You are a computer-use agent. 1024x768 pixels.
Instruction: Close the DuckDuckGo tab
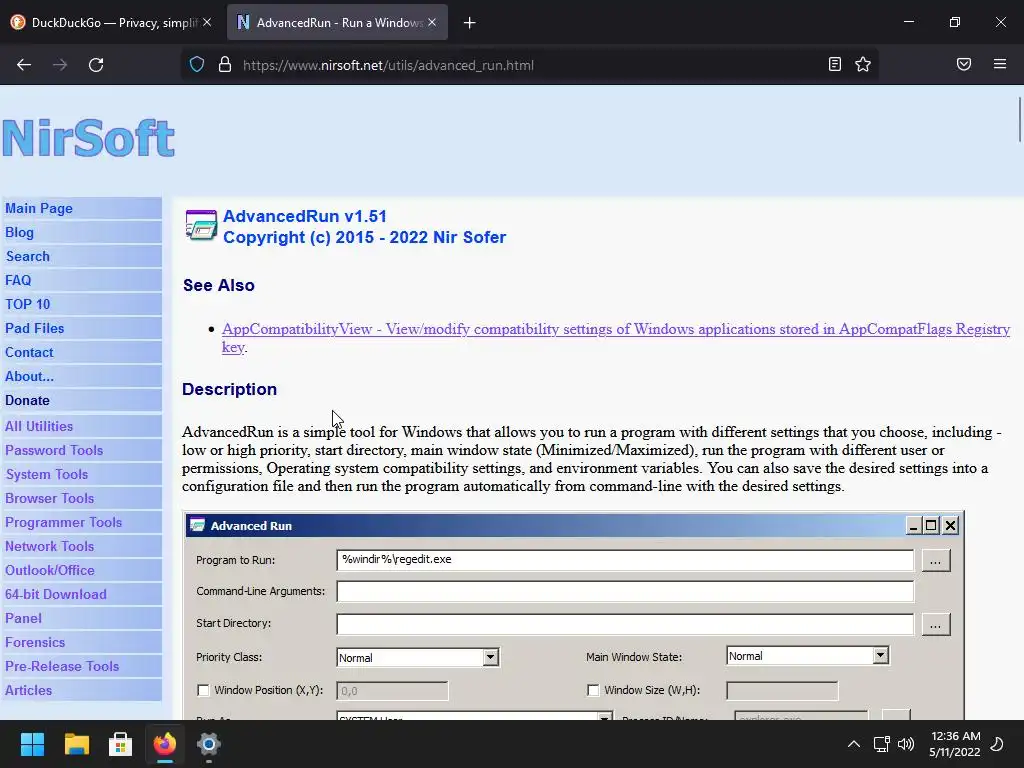tap(207, 22)
